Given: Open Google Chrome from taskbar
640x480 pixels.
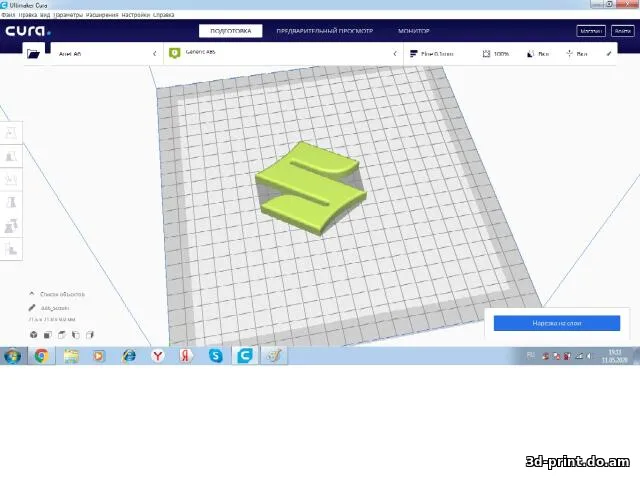Looking at the screenshot, I should tap(41, 356).
